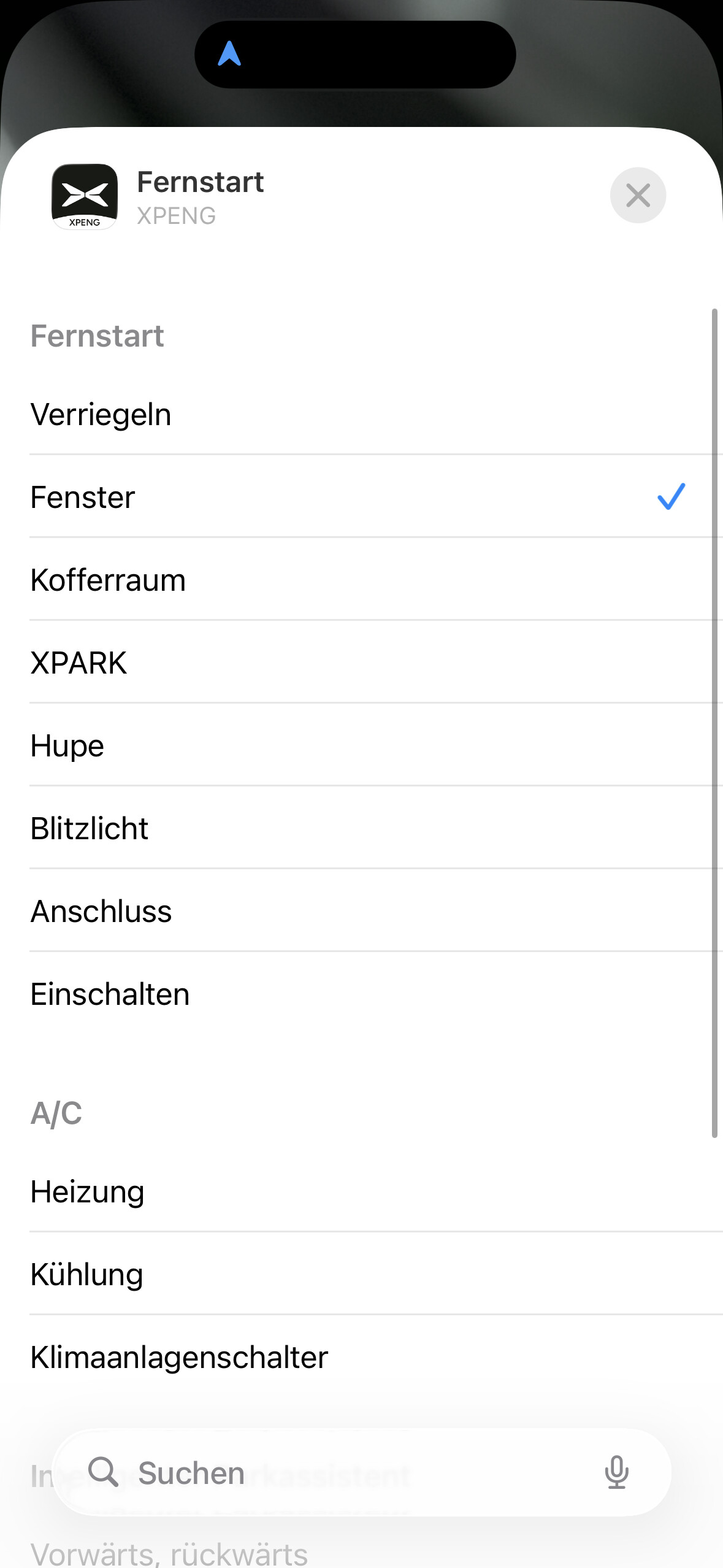This screenshot has width=723, height=1568.
Task: Choose the Anschluss entry
Action: pyautogui.click(x=101, y=912)
